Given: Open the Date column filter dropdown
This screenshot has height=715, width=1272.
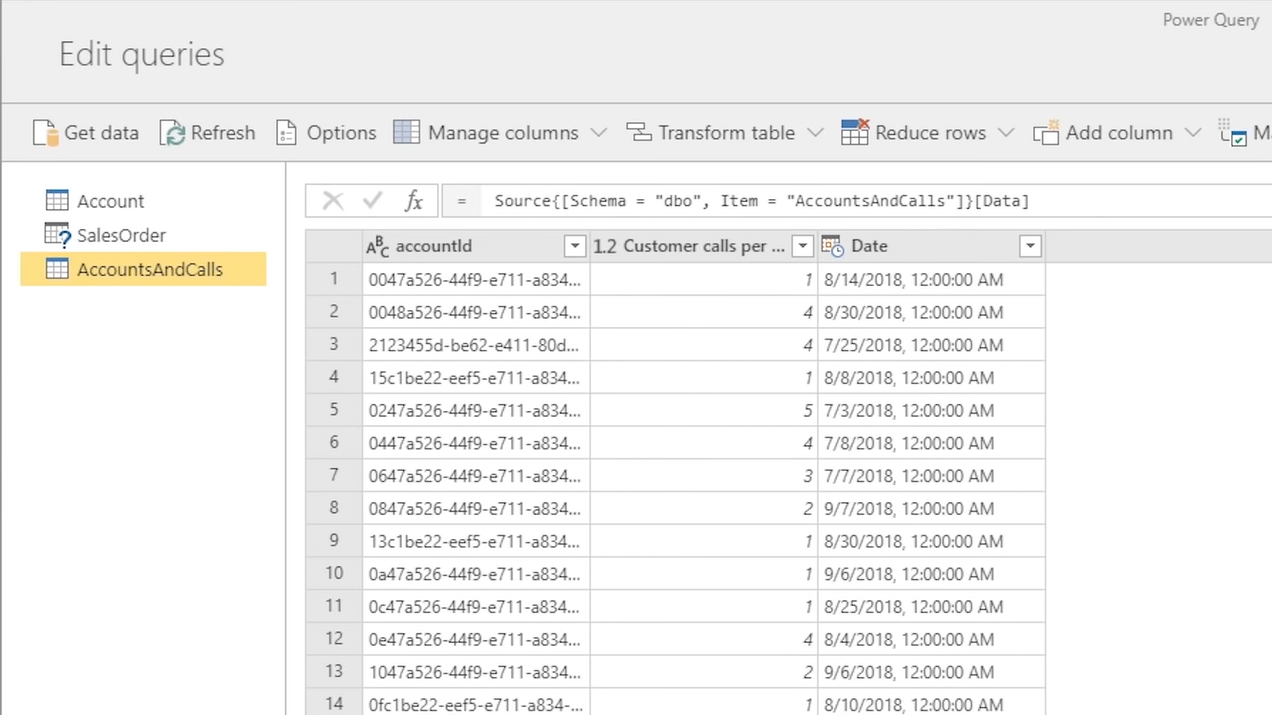Looking at the screenshot, I should [x=1030, y=246].
